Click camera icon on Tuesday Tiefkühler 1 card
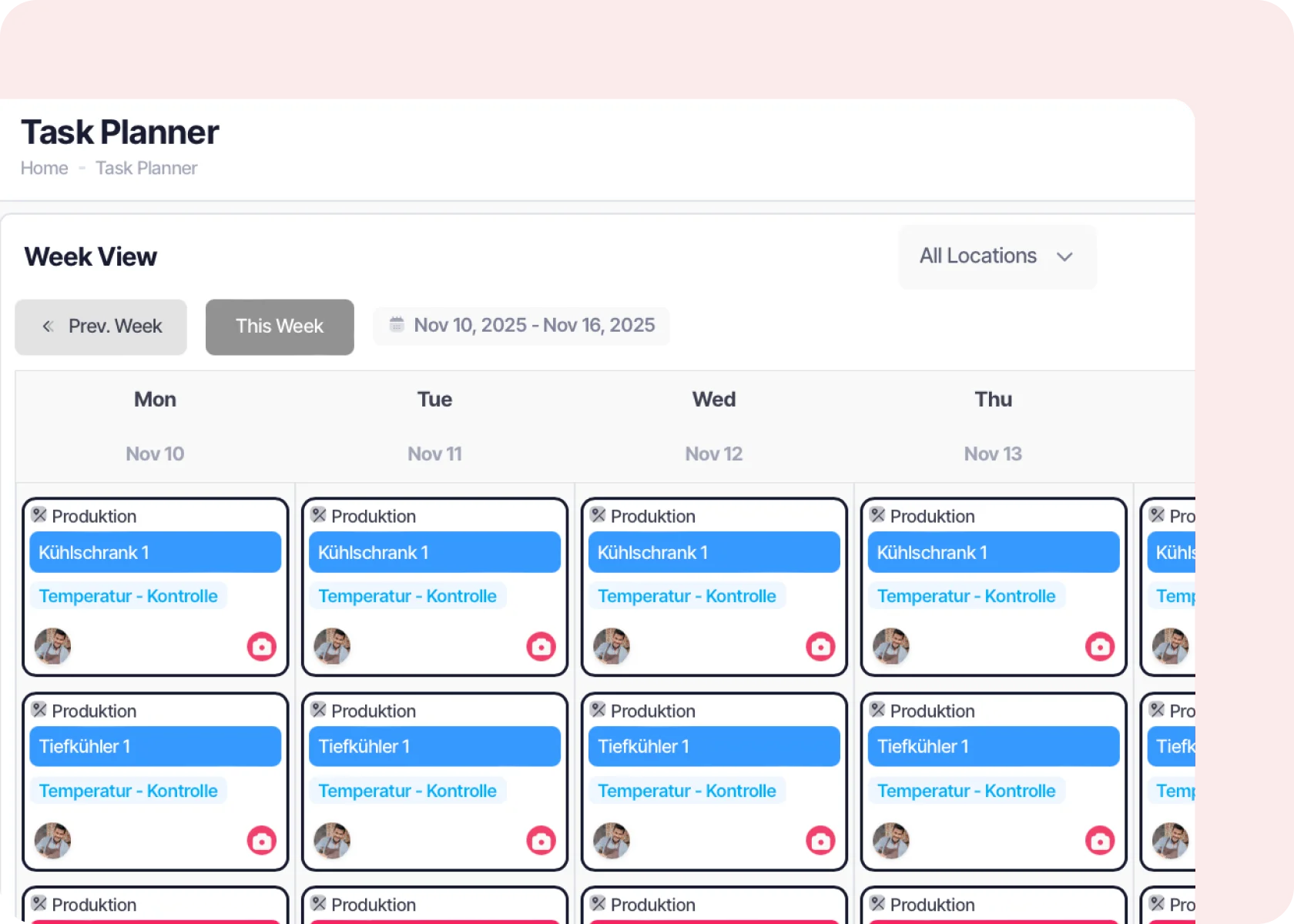The image size is (1294, 924). coord(541,841)
